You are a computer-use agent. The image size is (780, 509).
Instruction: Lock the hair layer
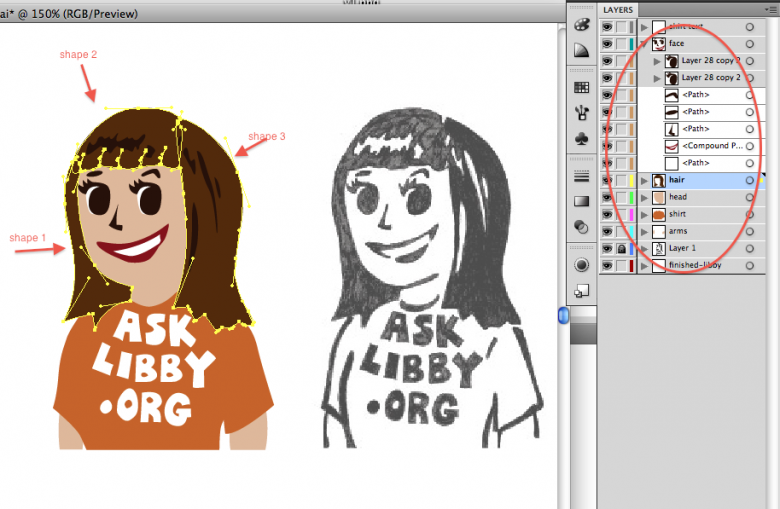[621, 181]
